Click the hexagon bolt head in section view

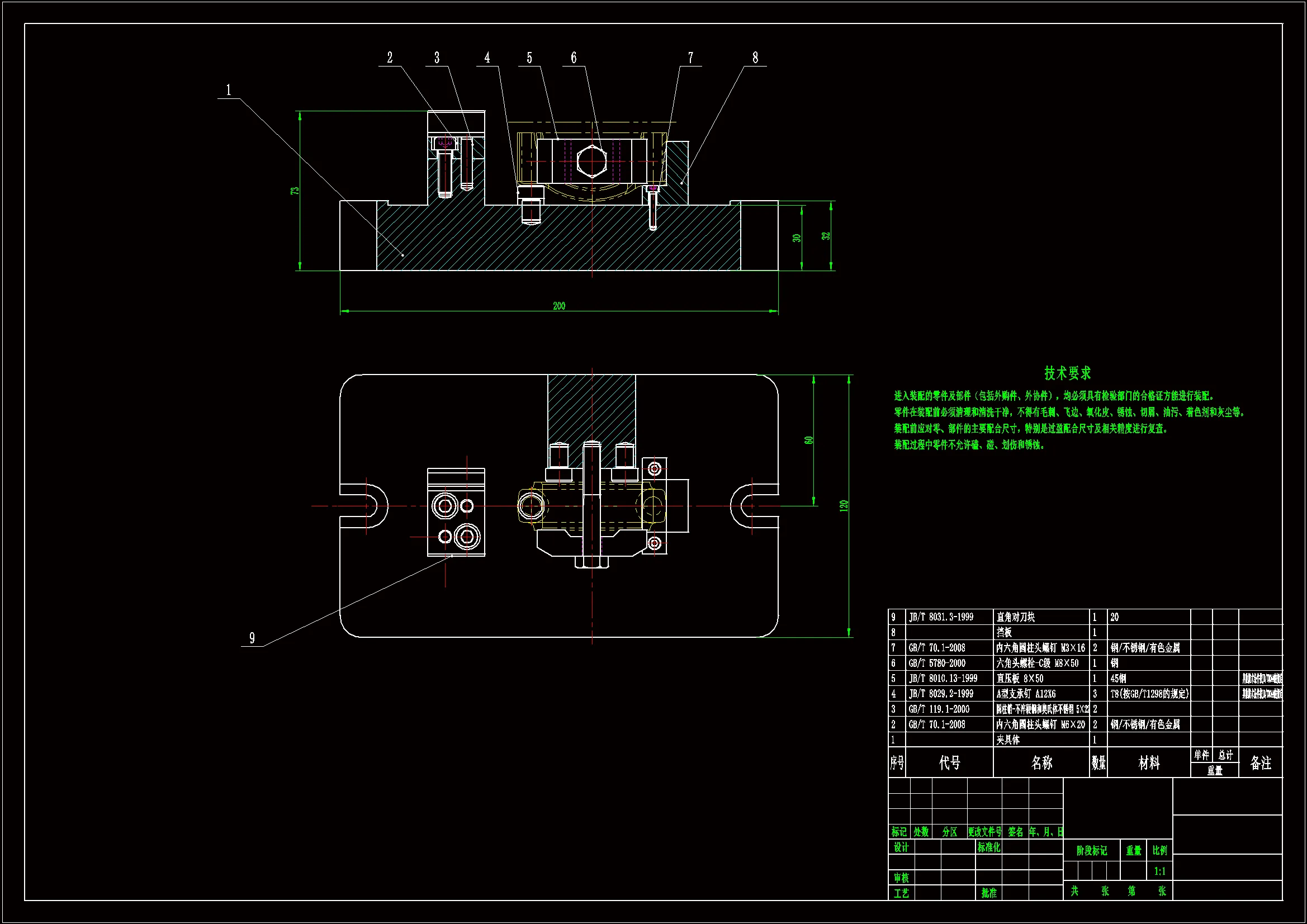pos(591,161)
